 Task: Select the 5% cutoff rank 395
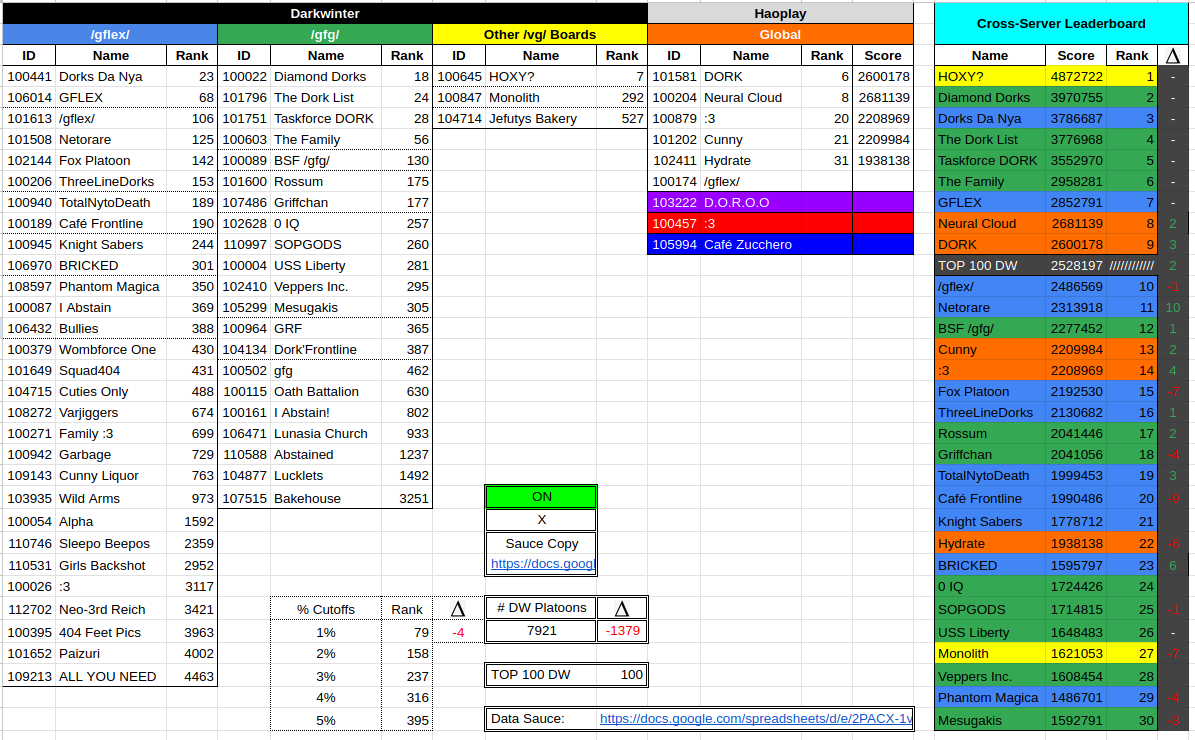(407, 720)
